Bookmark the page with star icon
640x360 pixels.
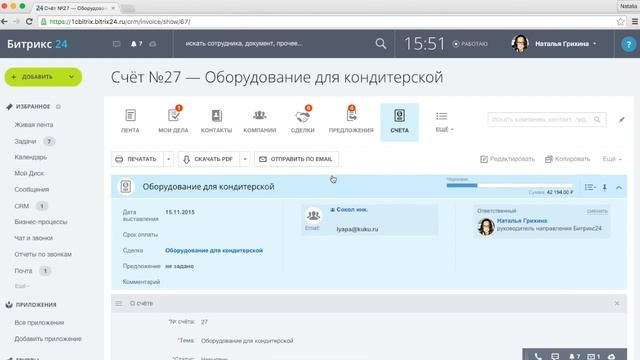coord(620,21)
